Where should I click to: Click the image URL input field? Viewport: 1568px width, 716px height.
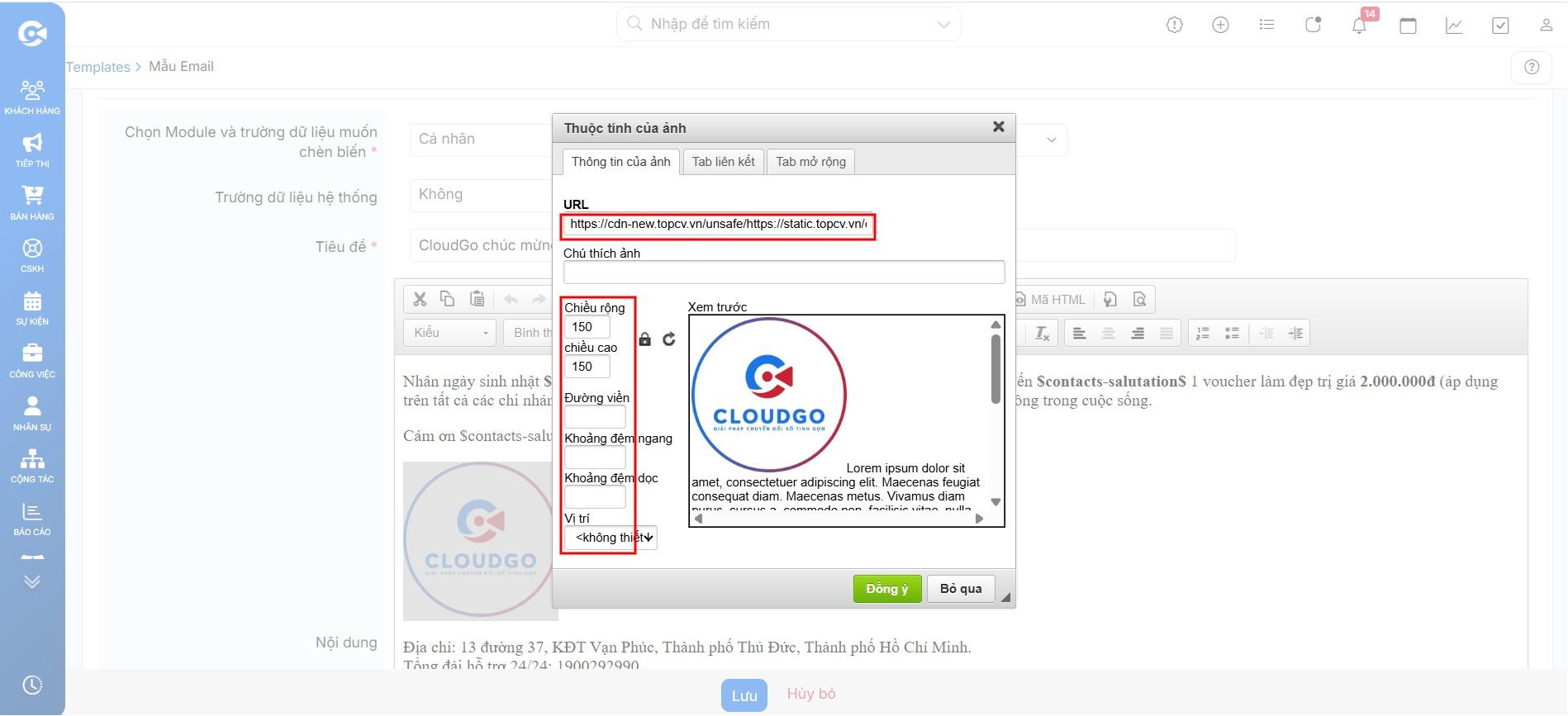718,224
